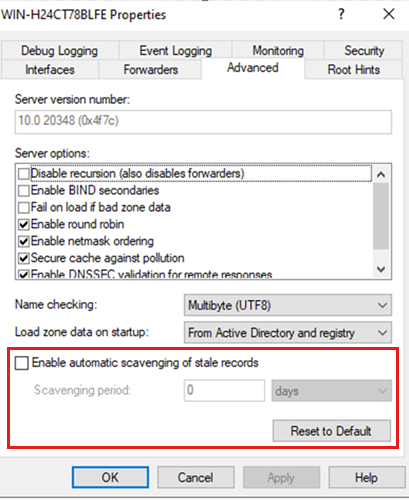Viewport: 409px width, 500px height.
Task: Uncheck Enable netmask ordering
Action: [24, 241]
